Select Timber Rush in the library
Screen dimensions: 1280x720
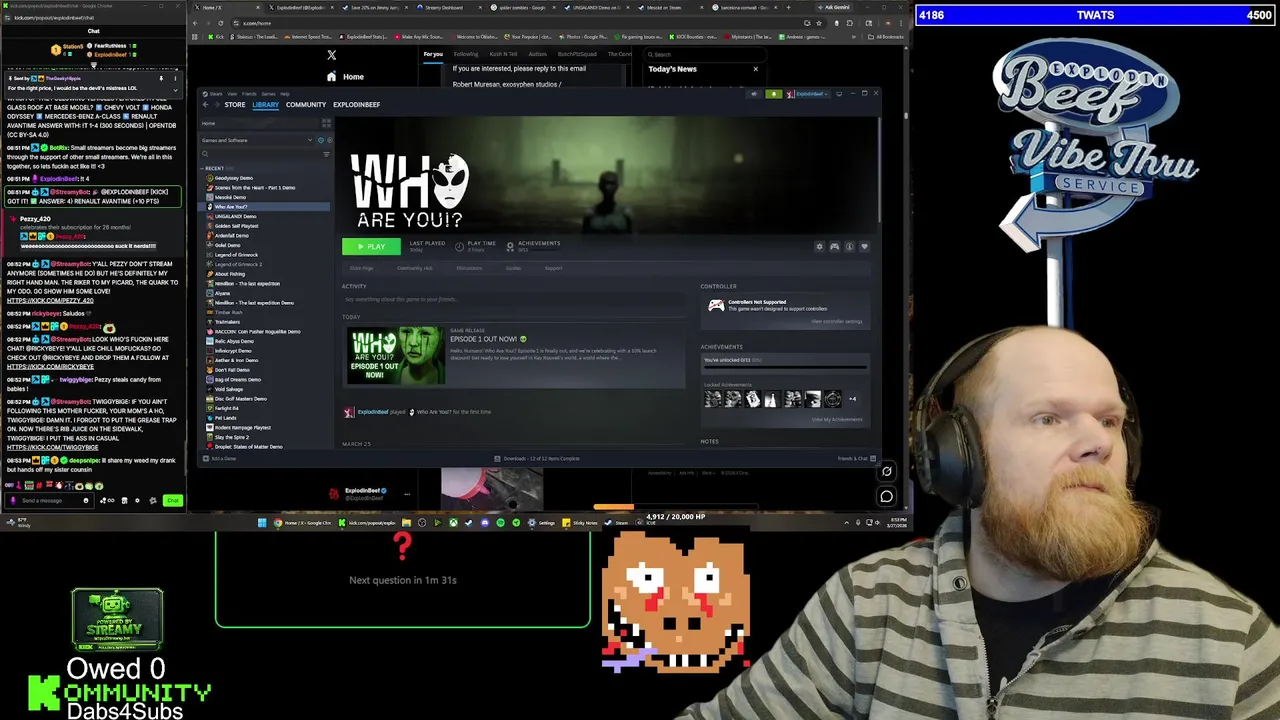point(229,312)
